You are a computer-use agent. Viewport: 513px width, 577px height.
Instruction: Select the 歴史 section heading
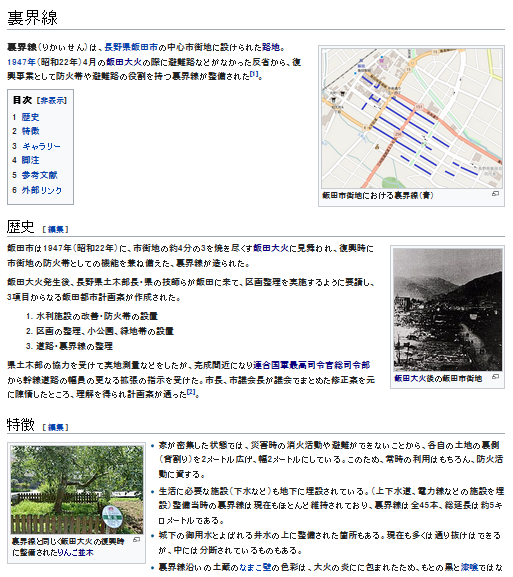tap(21, 227)
